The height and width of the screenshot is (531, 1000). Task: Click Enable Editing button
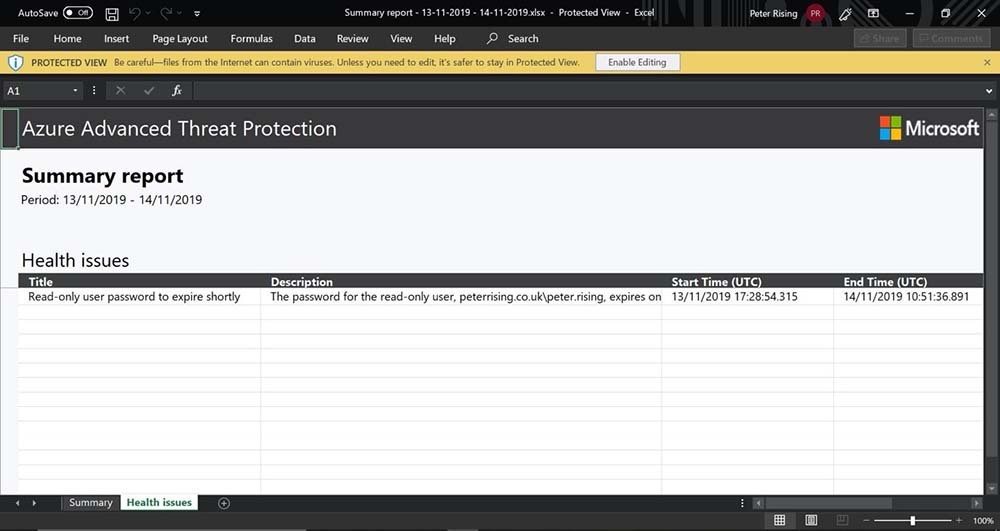point(637,62)
